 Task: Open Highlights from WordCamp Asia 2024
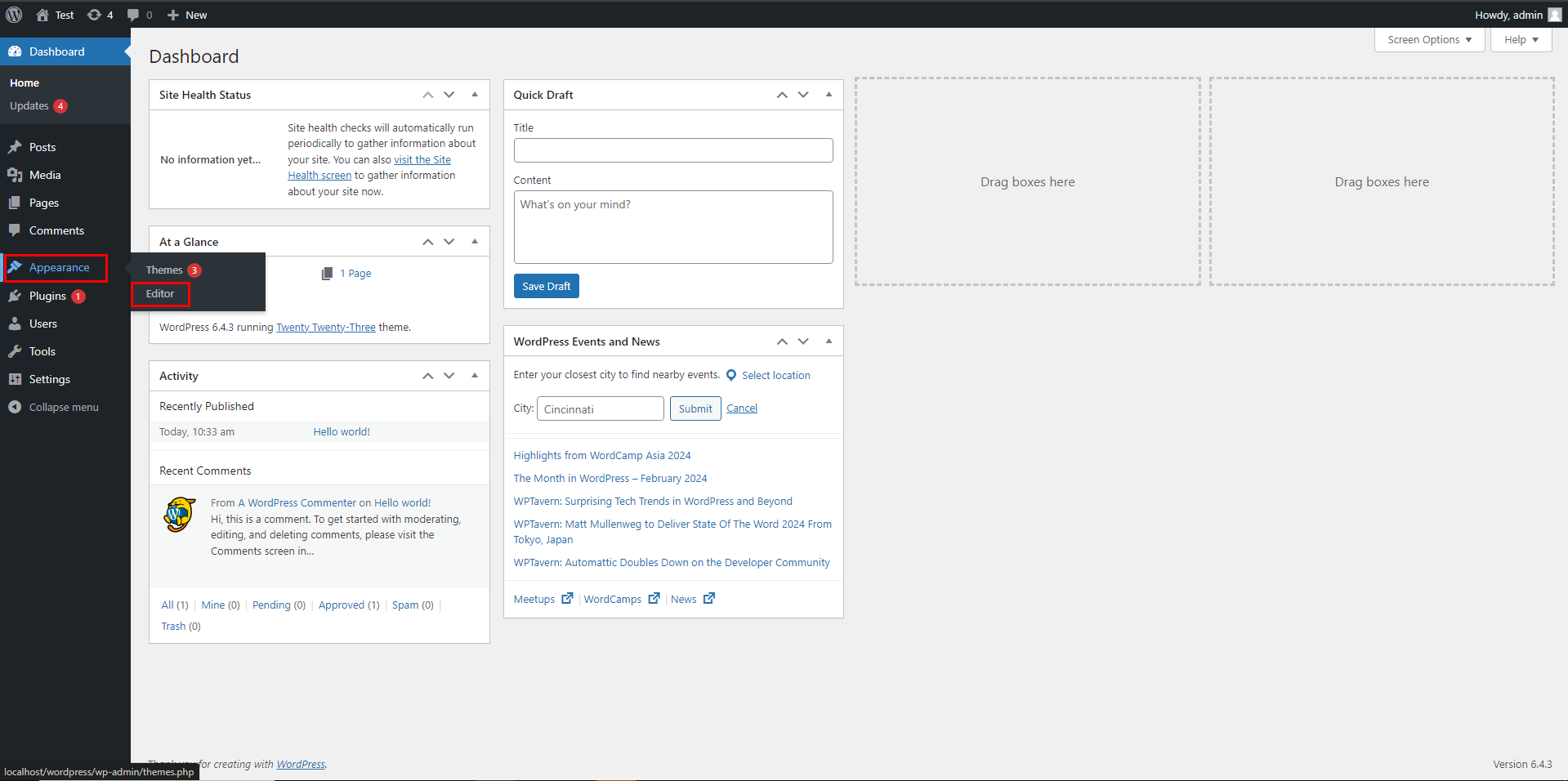(x=602, y=456)
